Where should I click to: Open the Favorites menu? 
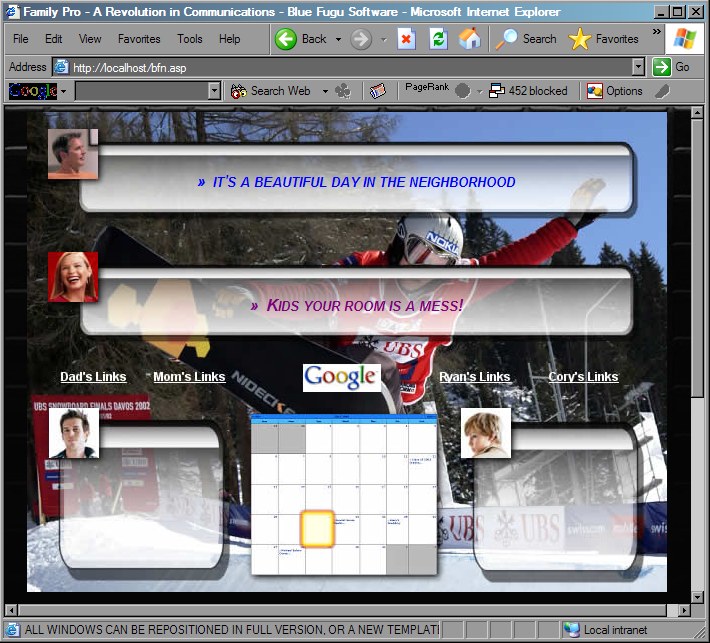(139, 39)
